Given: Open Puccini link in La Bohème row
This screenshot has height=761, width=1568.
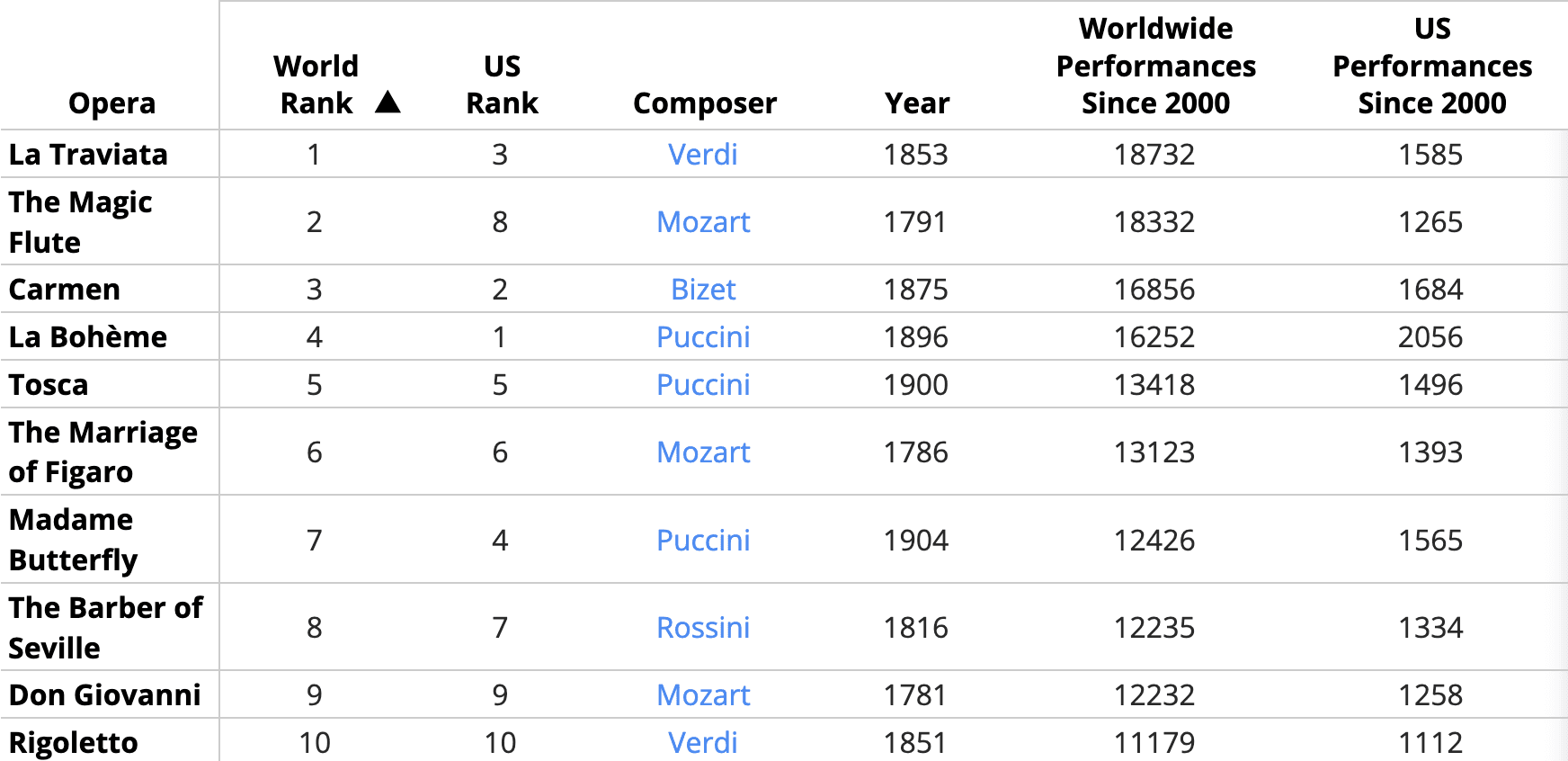Looking at the screenshot, I should click(x=703, y=337).
